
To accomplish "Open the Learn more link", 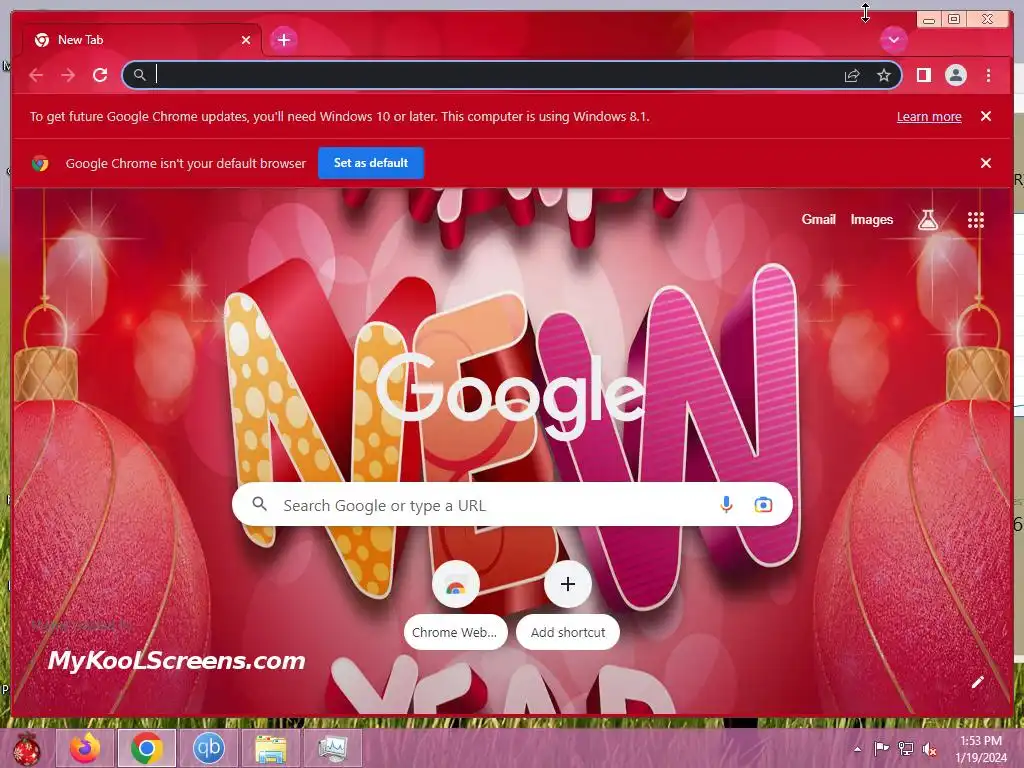I will click(x=929, y=116).
